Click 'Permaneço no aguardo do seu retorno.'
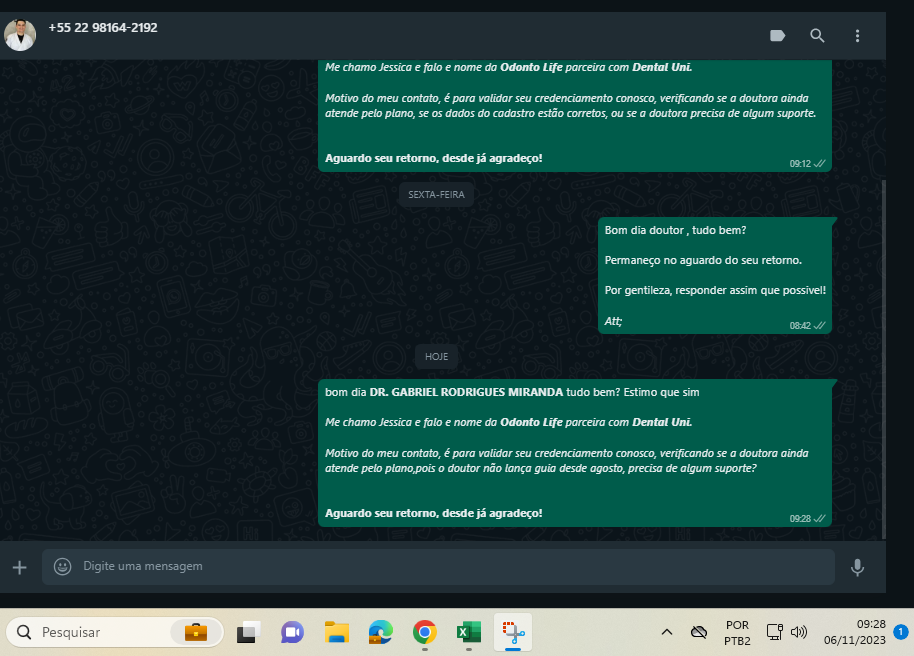914x656 pixels. (x=703, y=260)
